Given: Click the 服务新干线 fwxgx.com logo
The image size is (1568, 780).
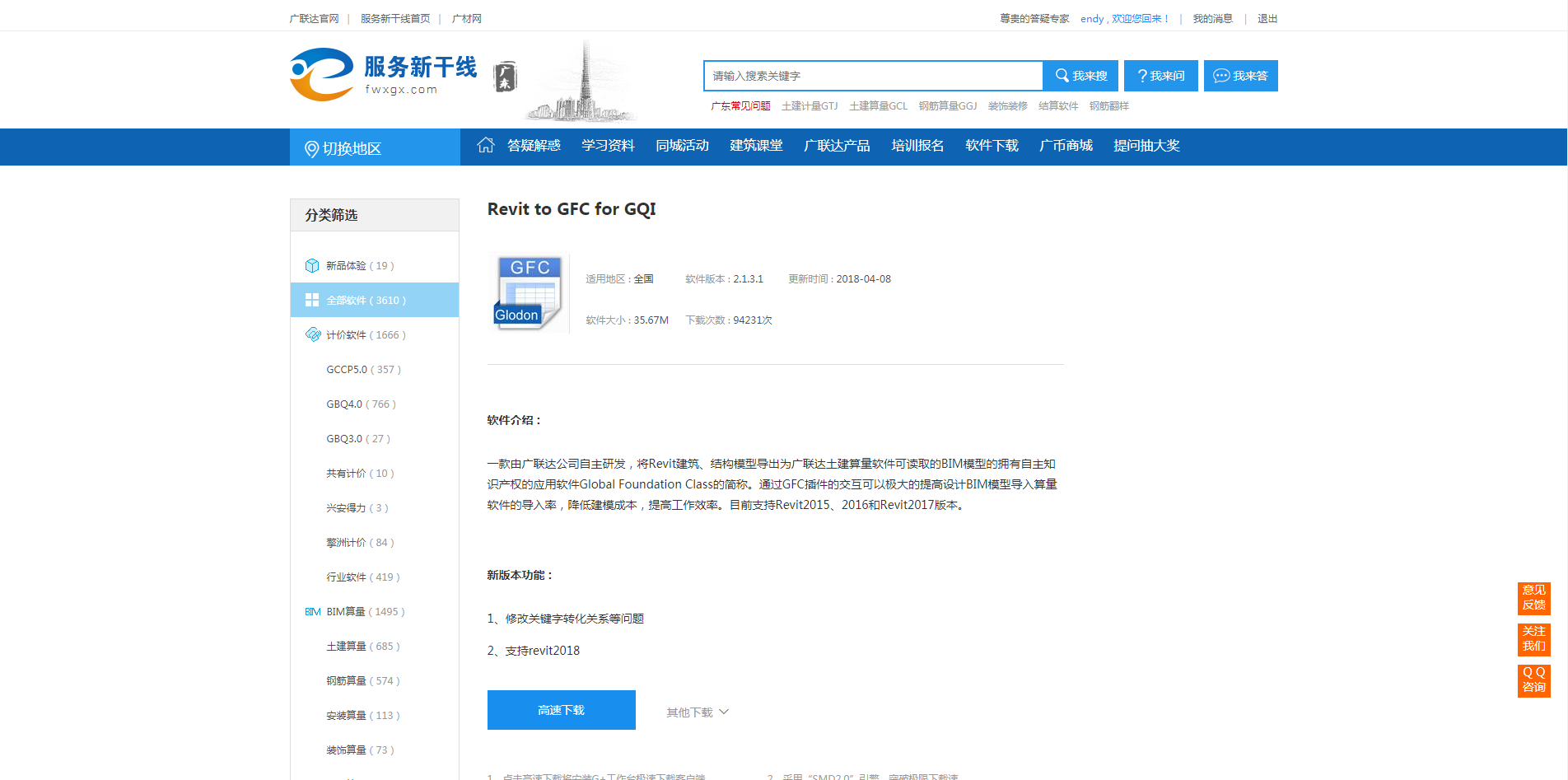Looking at the screenshot, I should click(x=384, y=75).
